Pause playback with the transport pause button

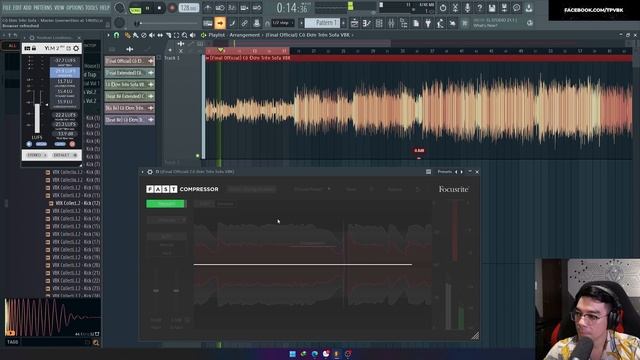[x=147, y=8]
